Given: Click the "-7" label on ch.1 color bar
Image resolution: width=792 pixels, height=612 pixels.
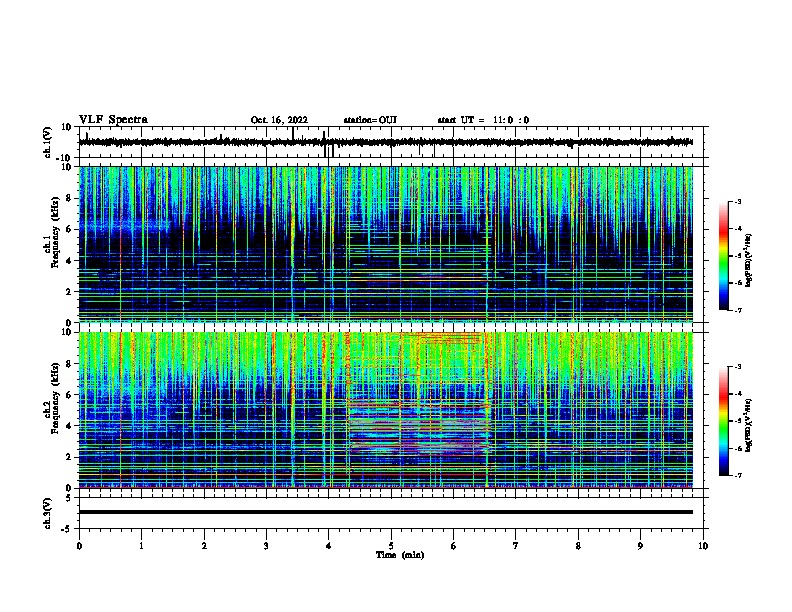Looking at the screenshot, I should [x=737, y=310].
